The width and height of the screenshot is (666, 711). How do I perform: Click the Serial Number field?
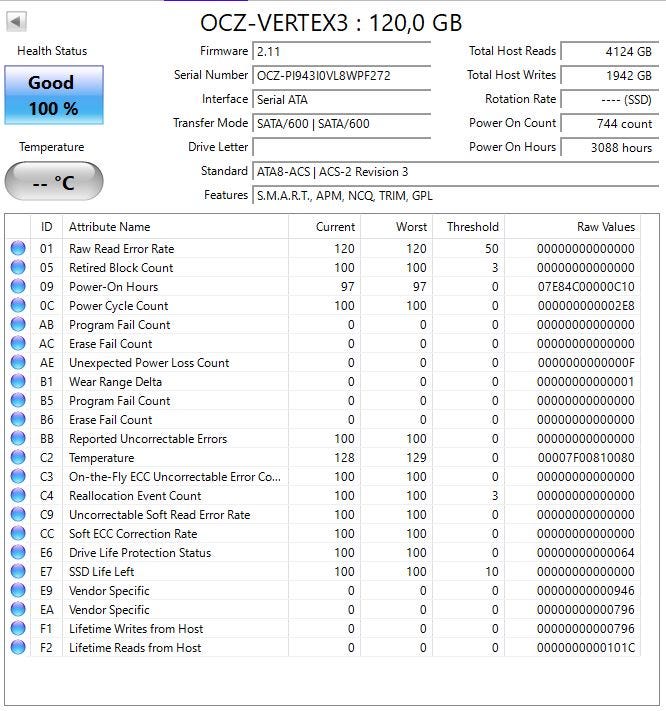tap(341, 75)
